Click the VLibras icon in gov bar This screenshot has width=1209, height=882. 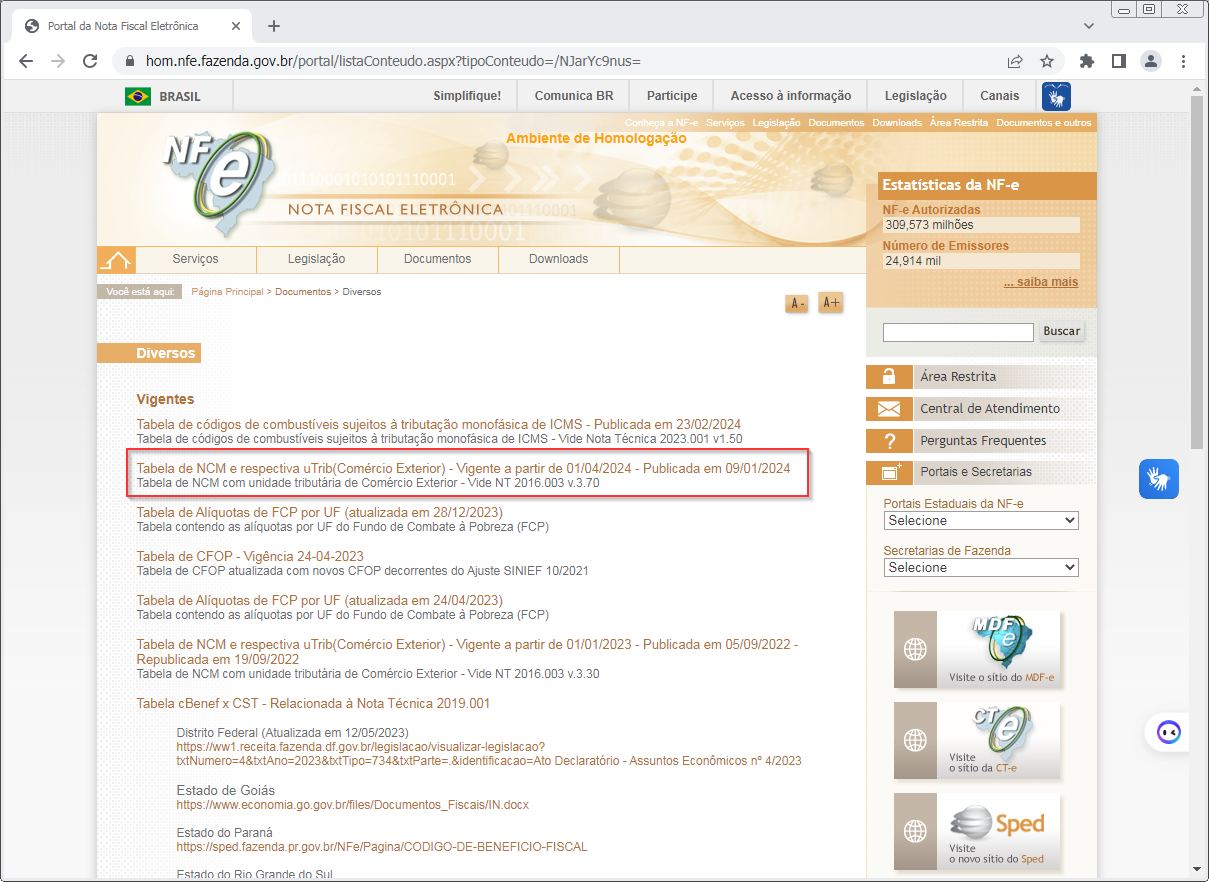tap(1056, 96)
